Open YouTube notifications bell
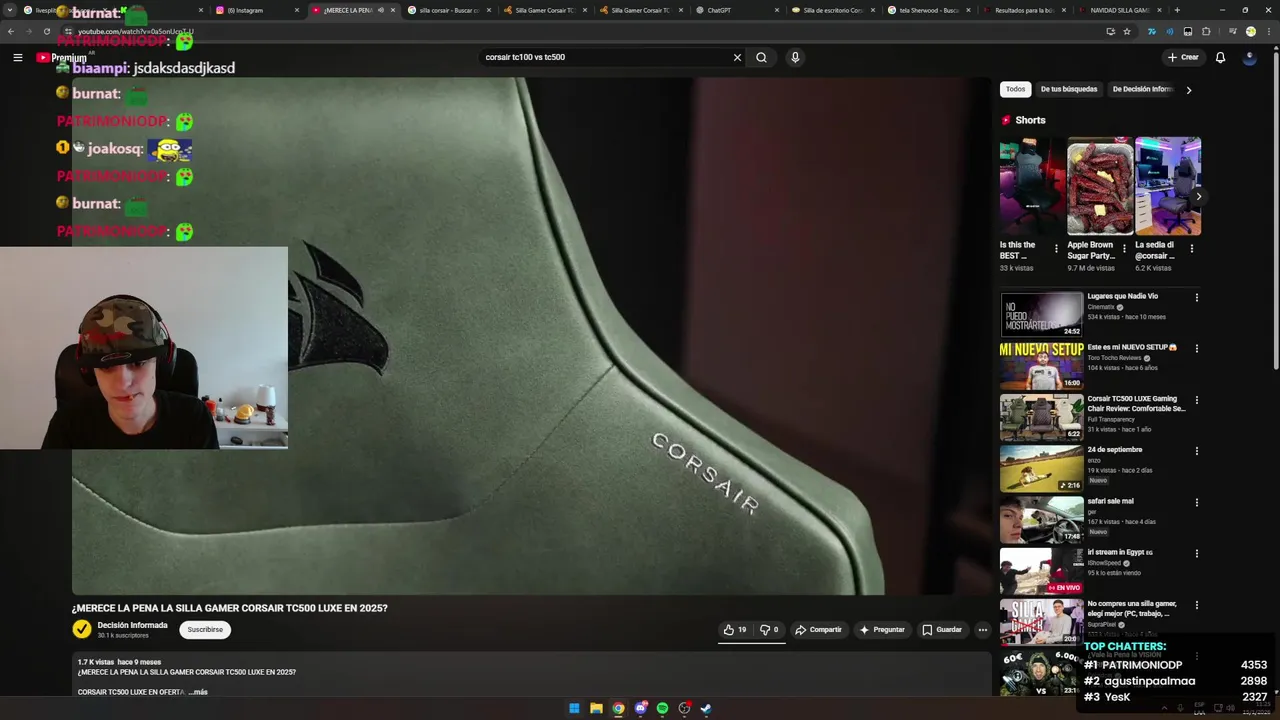 click(x=1220, y=57)
